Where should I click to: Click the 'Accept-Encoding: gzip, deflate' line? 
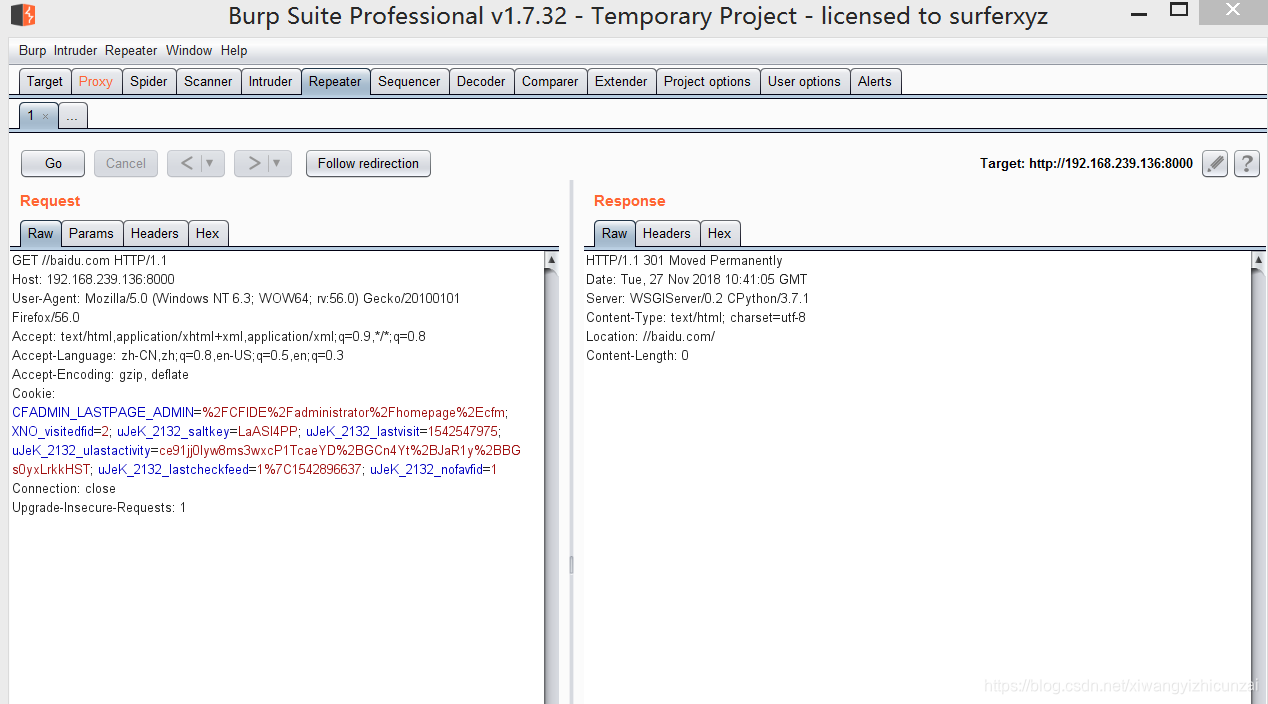(x=100, y=374)
